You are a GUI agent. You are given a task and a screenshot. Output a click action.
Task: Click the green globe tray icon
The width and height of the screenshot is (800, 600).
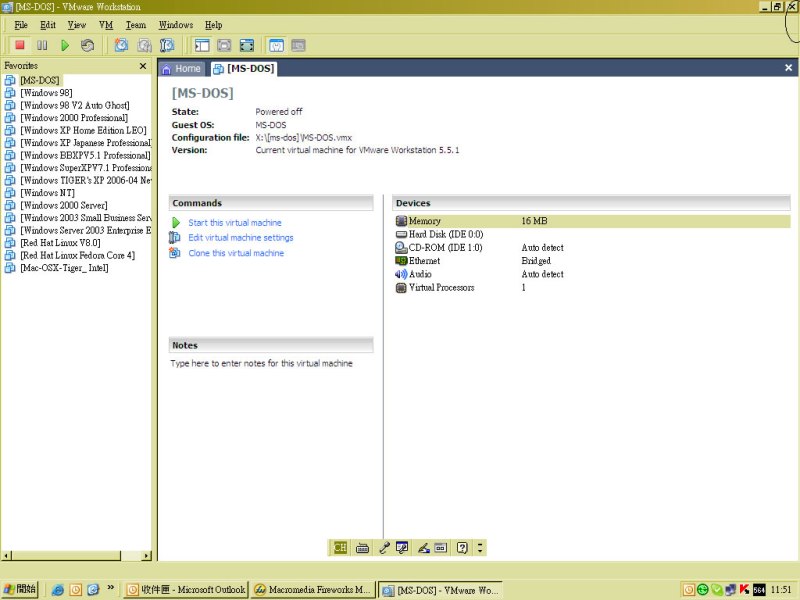[x=703, y=590]
